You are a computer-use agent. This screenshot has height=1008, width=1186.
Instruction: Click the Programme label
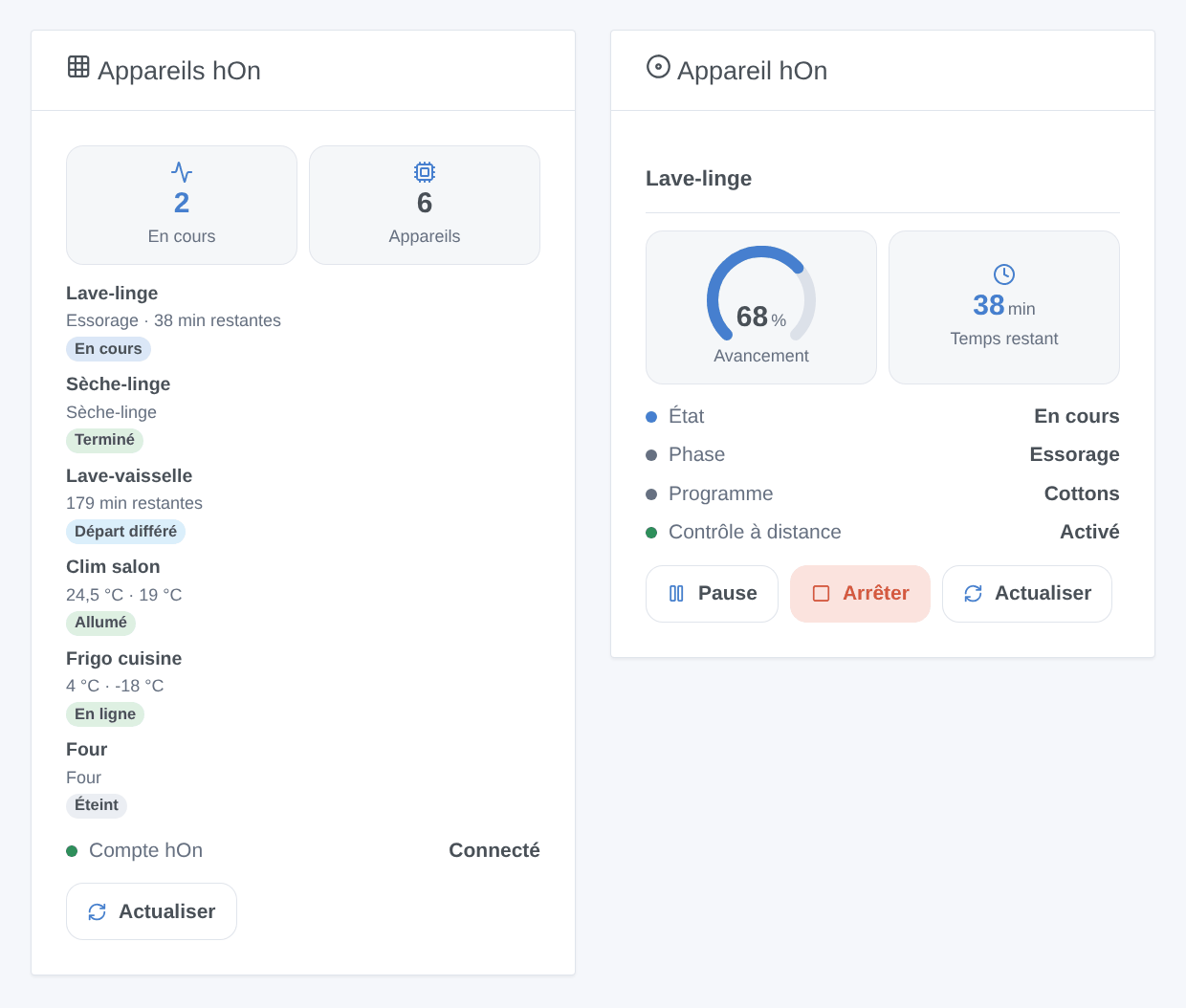click(x=720, y=493)
